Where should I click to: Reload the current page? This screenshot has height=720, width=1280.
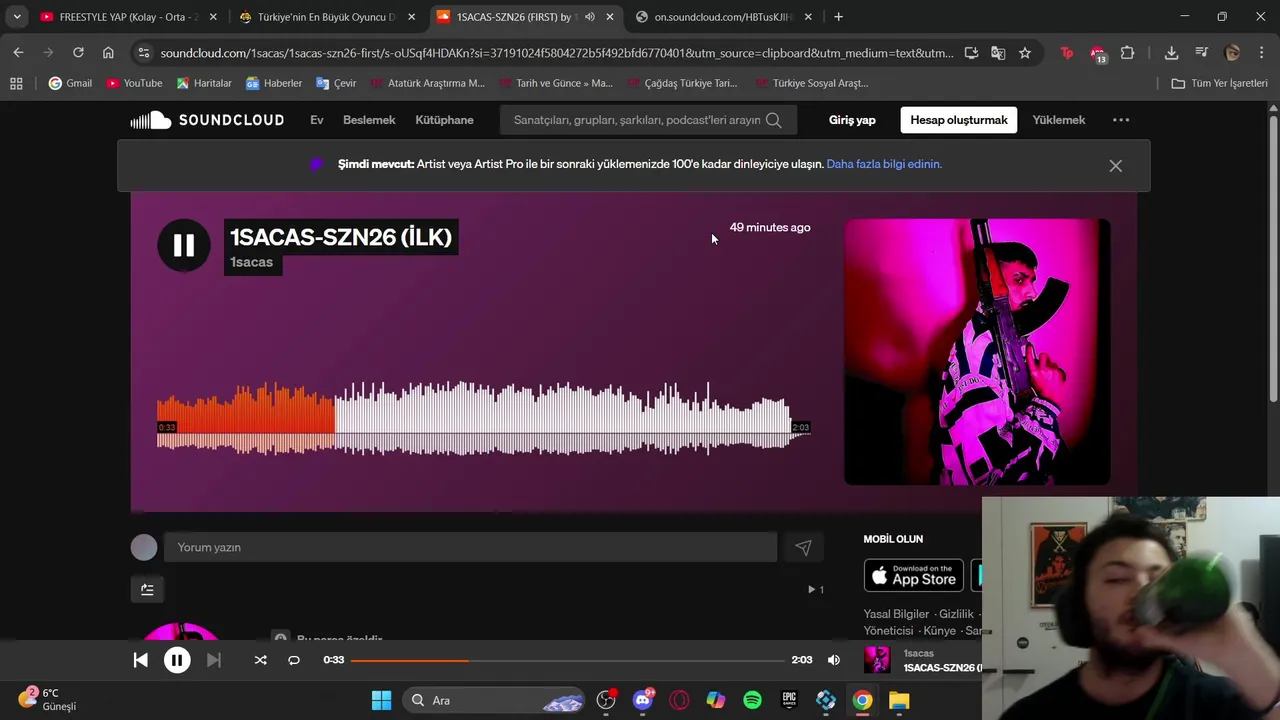(x=78, y=53)
